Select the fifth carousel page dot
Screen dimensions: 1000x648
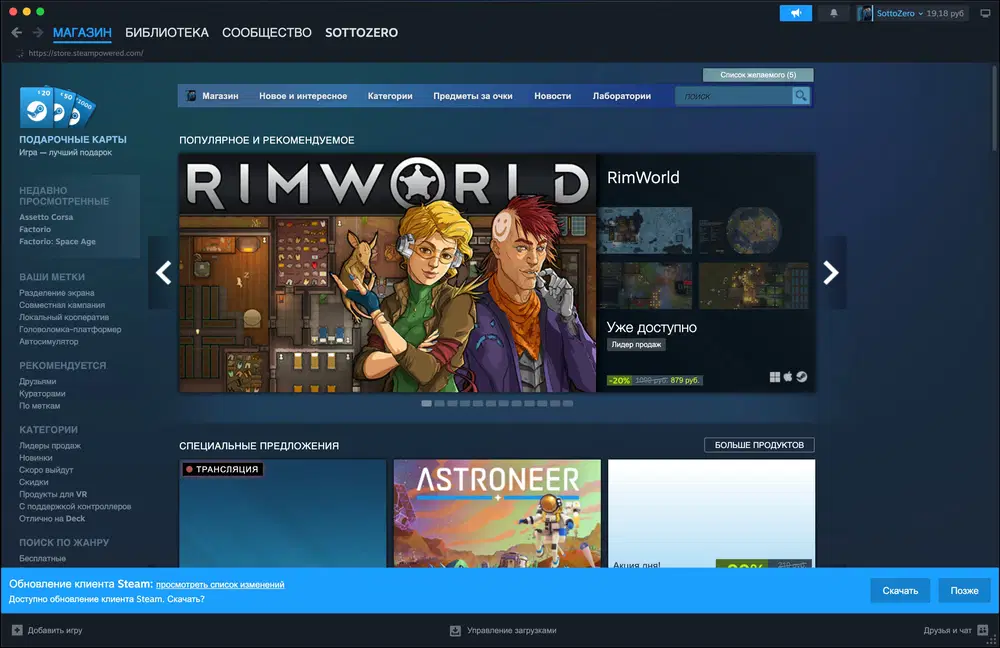478,403
